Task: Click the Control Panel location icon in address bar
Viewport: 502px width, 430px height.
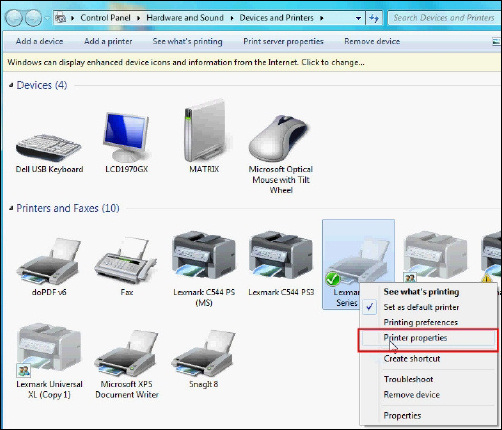Action: click(x=60, y=18)
